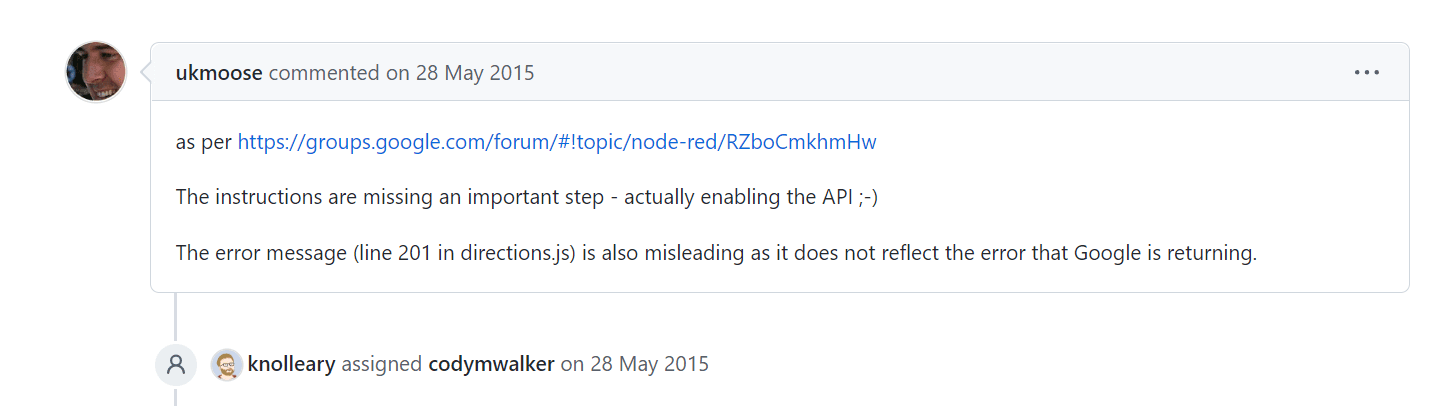Image resolution: width=1434 pixels, height=406 pixels.
Task: Click ukmoose's large profile avatar
Action: click(x=96, y=72)
